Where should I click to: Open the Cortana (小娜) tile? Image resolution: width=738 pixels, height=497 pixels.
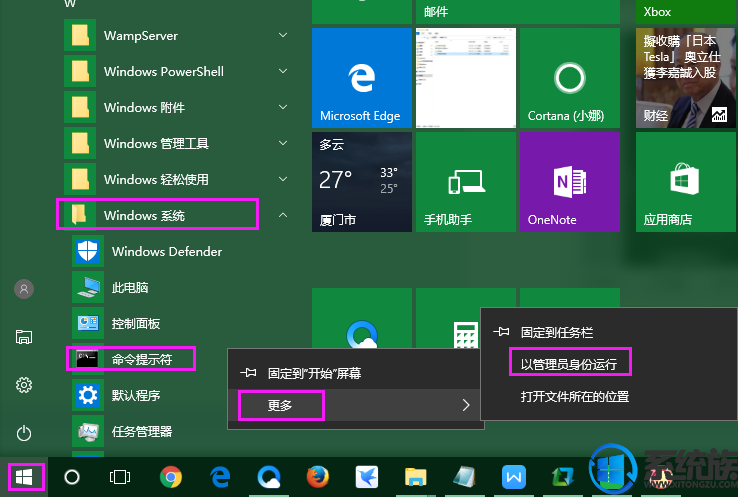570,78
